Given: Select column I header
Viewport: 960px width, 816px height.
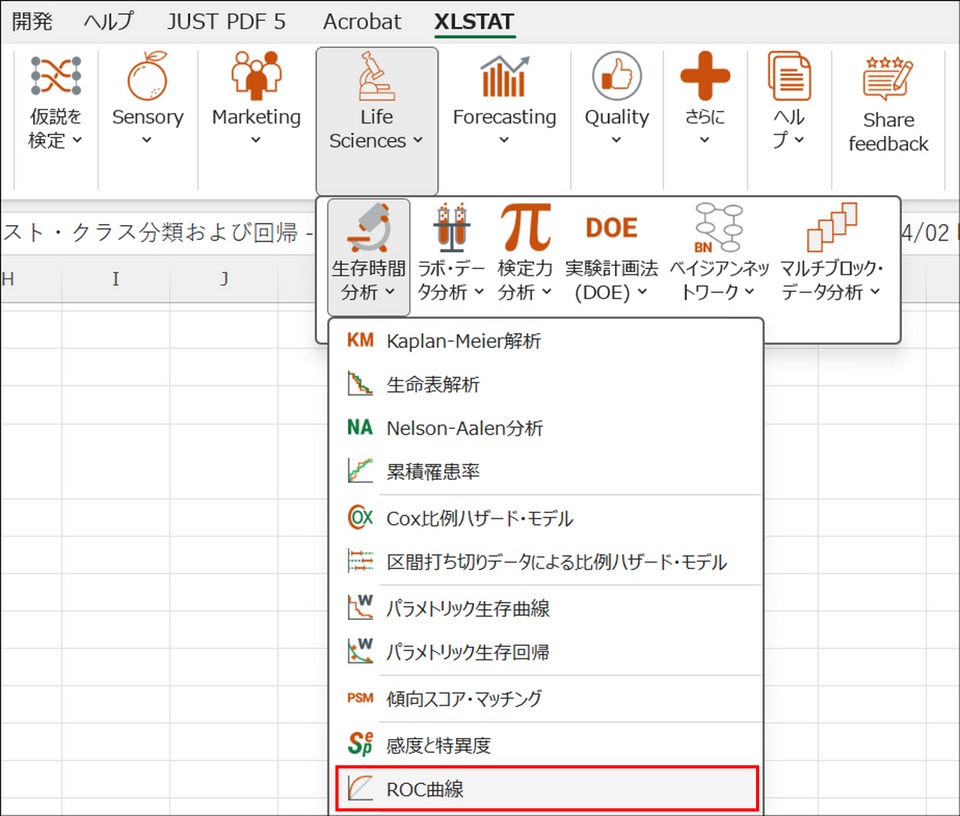Looking at the screenshot, I should [116, 279].
